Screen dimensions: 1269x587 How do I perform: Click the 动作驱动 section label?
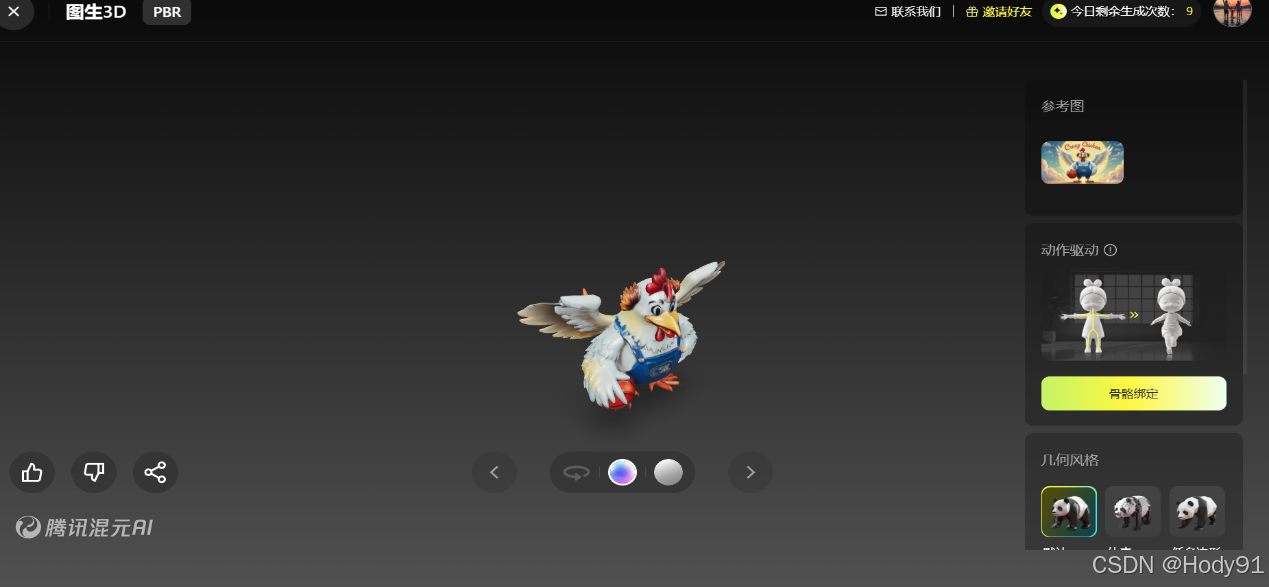coord(1070,250)
